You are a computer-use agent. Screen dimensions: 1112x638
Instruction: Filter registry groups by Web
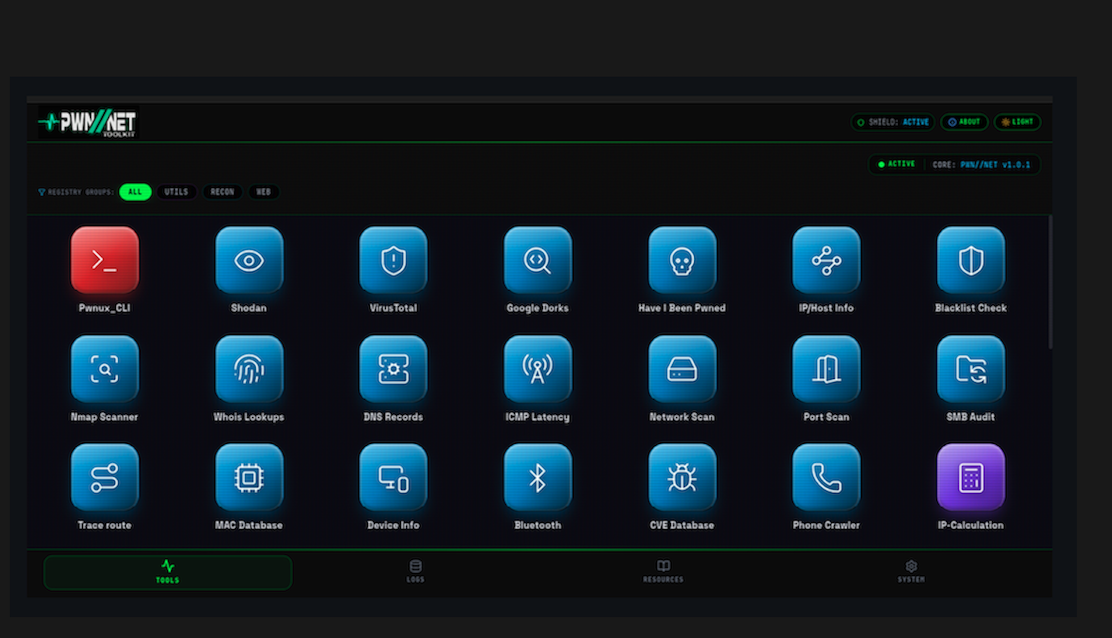[x=263, y=192]
